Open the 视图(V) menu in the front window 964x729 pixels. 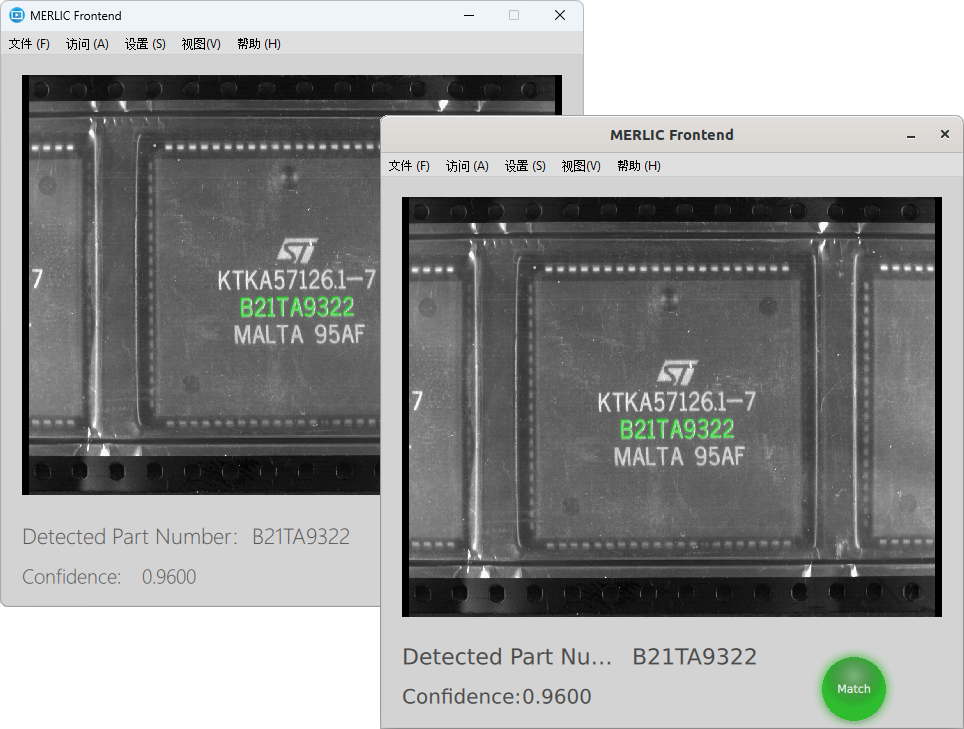581,166
